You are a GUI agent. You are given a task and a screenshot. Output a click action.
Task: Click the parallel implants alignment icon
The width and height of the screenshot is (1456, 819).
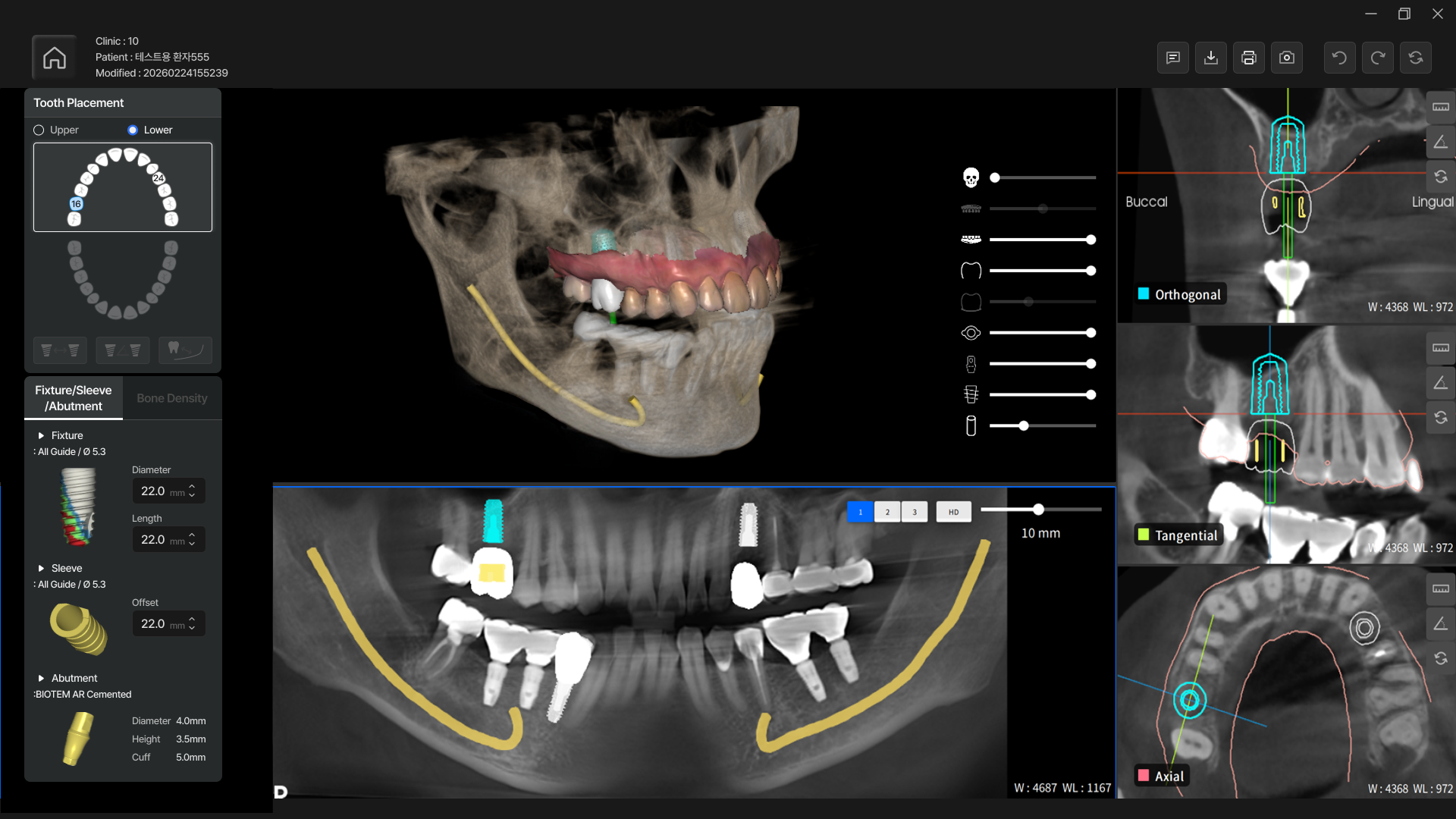pyautogui.click(x=60, y=350)
